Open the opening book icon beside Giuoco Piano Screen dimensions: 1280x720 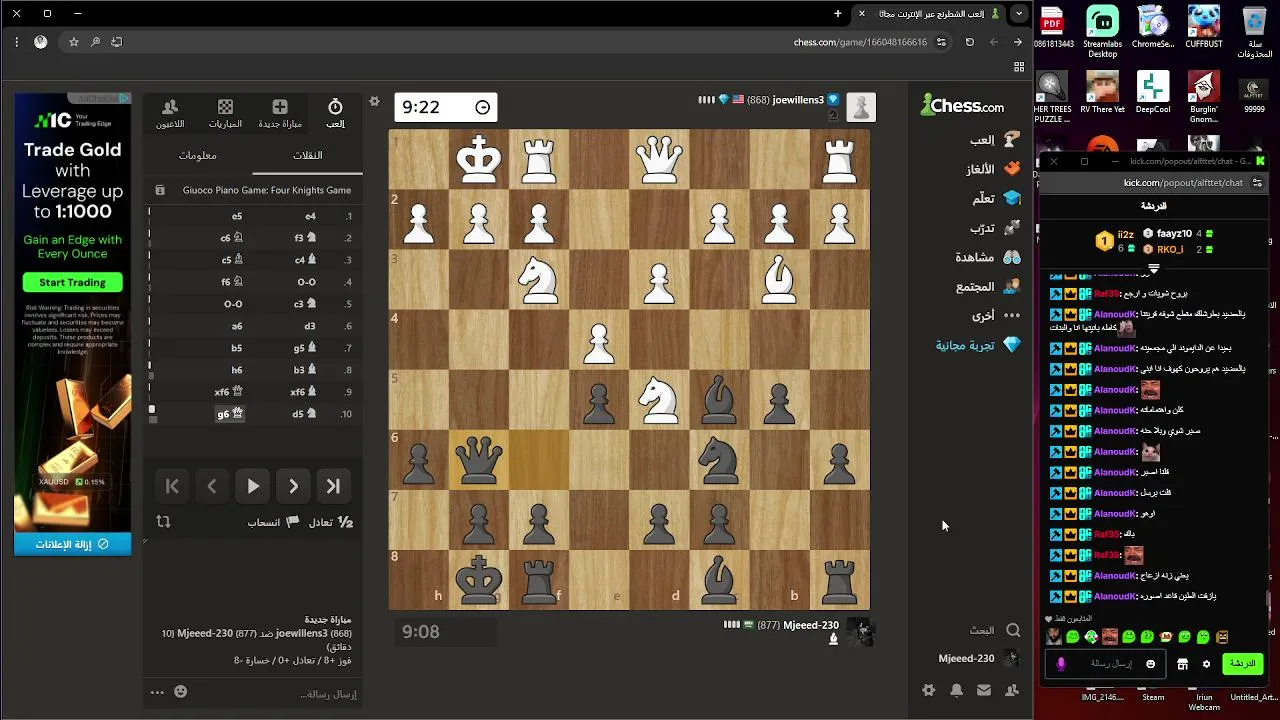(x=160, y=190)
